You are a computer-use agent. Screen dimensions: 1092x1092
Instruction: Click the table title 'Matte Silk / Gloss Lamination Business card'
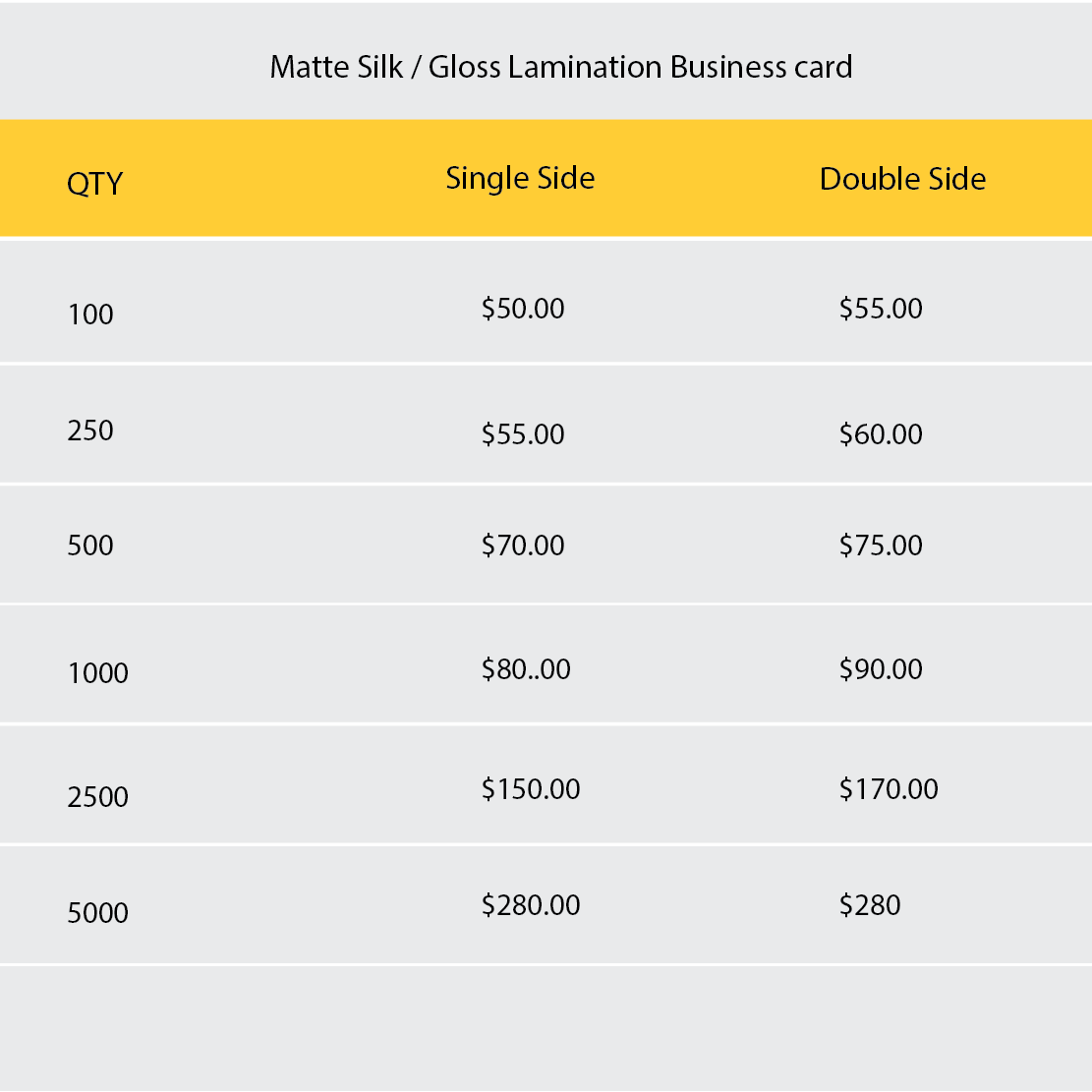pyautogui.click(x=561, y=67)
